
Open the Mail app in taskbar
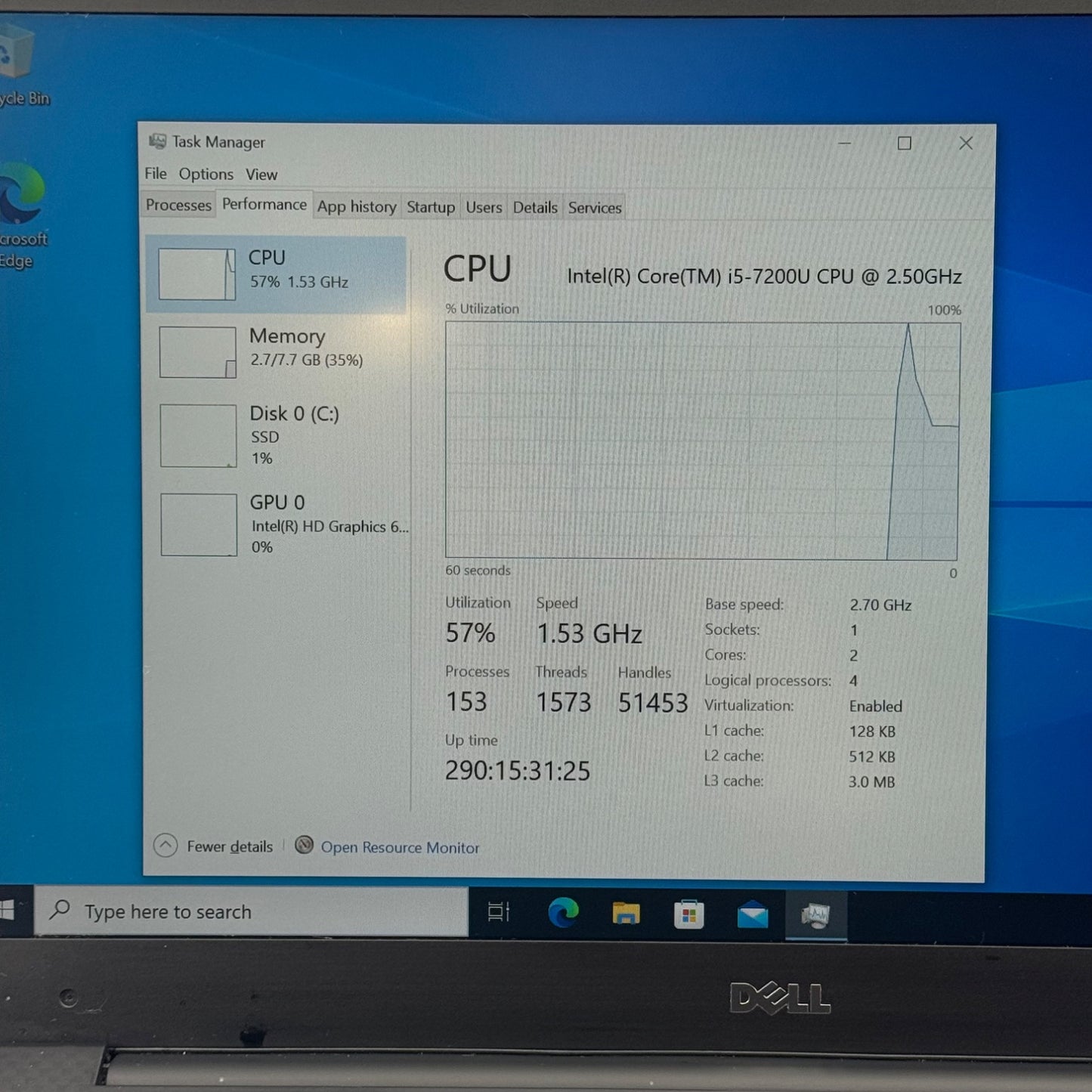tap(752, 915)
